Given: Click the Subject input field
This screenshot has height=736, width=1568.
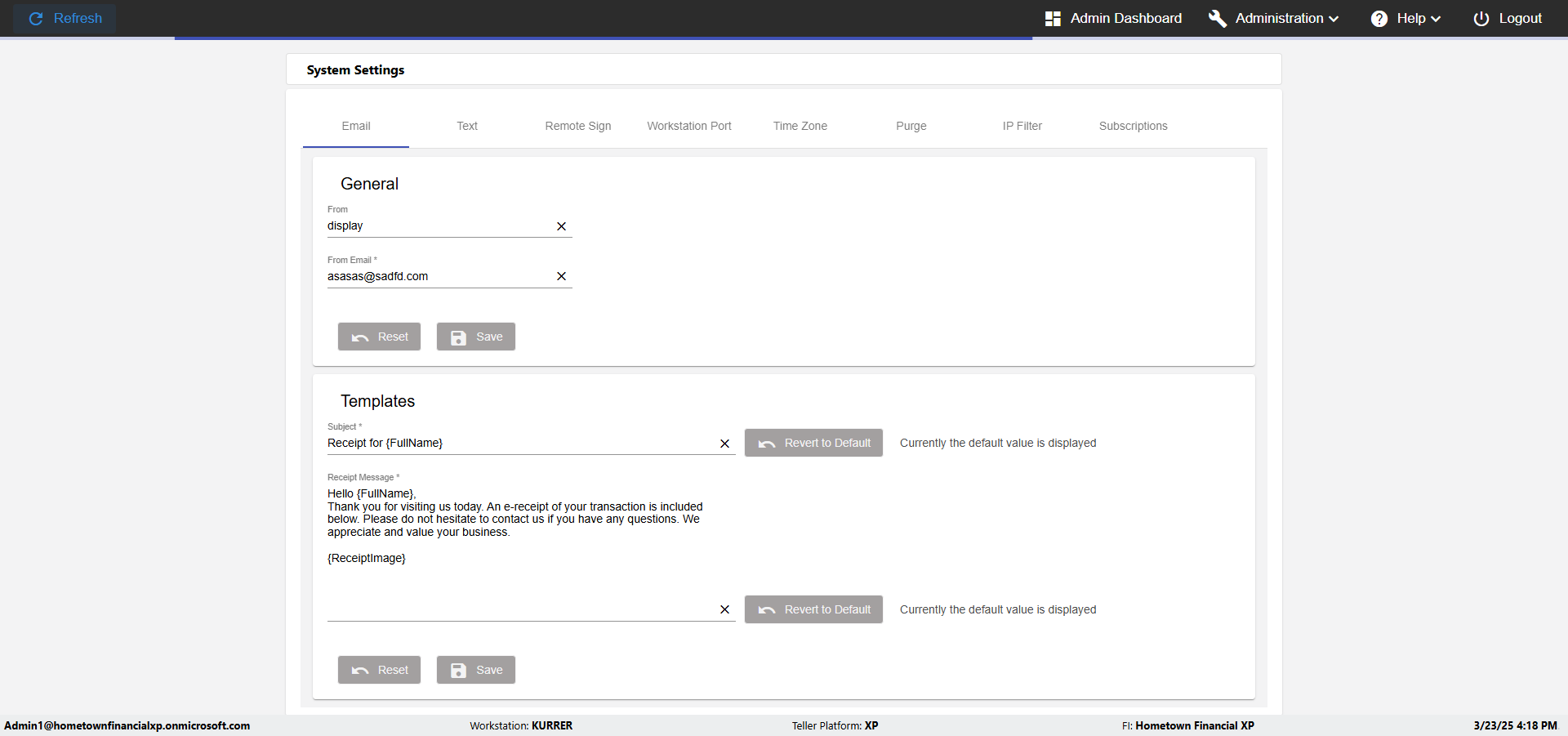Looking at the screenshot, I should pyautogui.click(x=520, y=444).
